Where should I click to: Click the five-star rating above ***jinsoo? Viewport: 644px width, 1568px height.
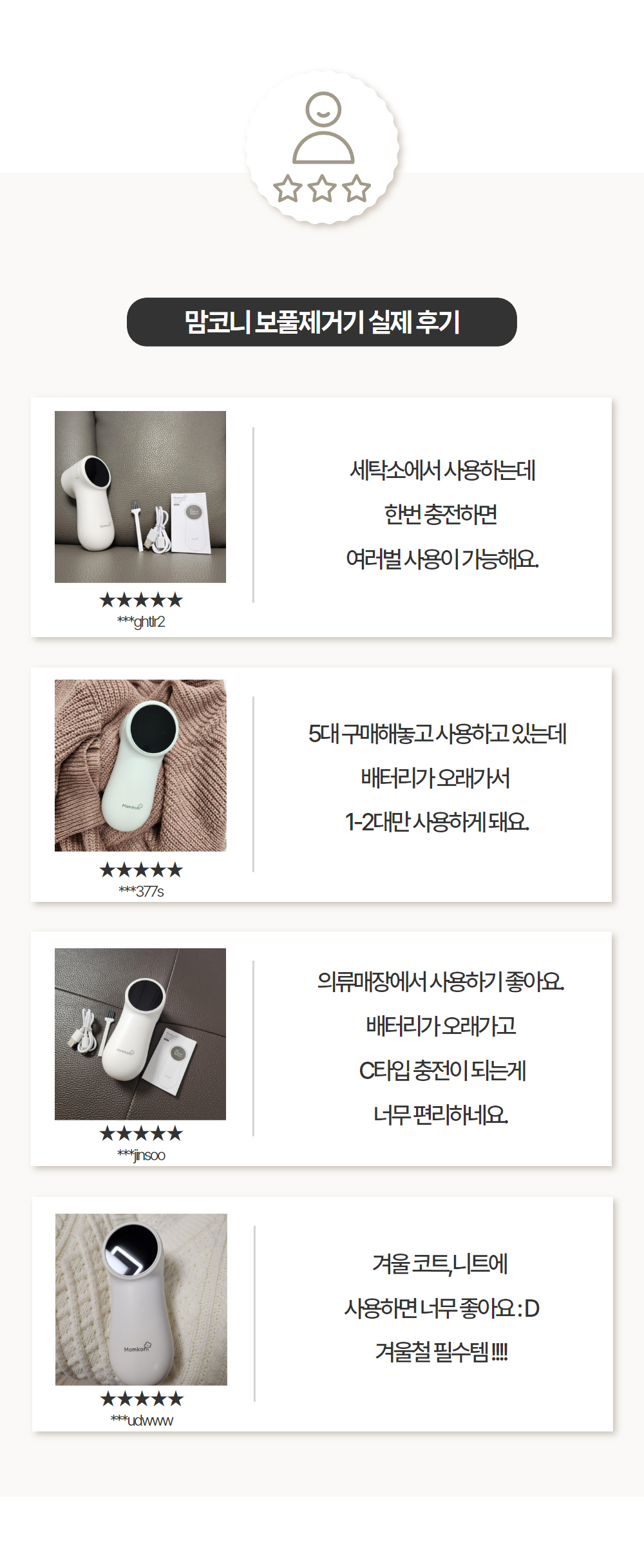[141, 1133]
